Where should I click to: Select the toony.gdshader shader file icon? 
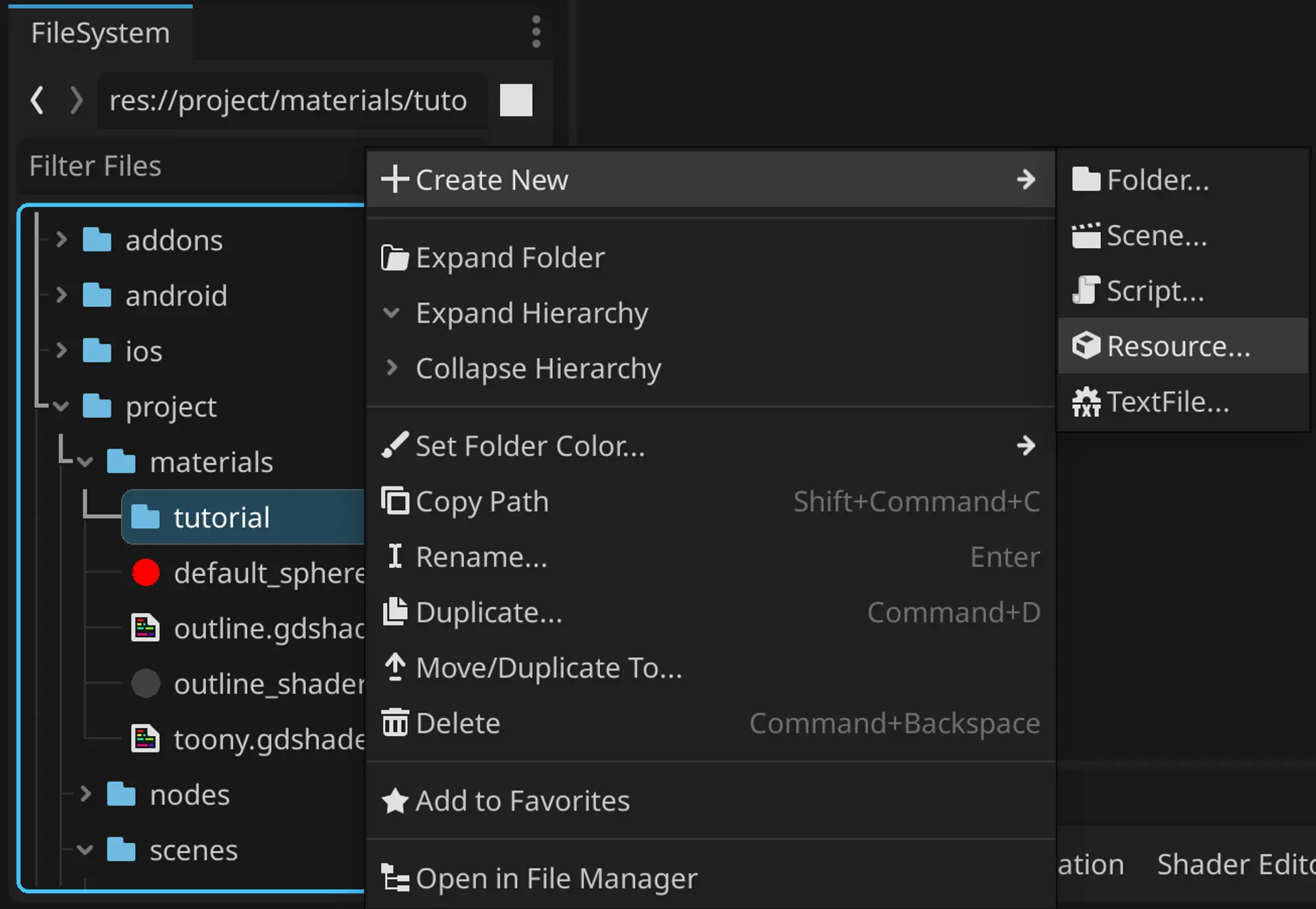pyautogui.click(x=145, y=739)
